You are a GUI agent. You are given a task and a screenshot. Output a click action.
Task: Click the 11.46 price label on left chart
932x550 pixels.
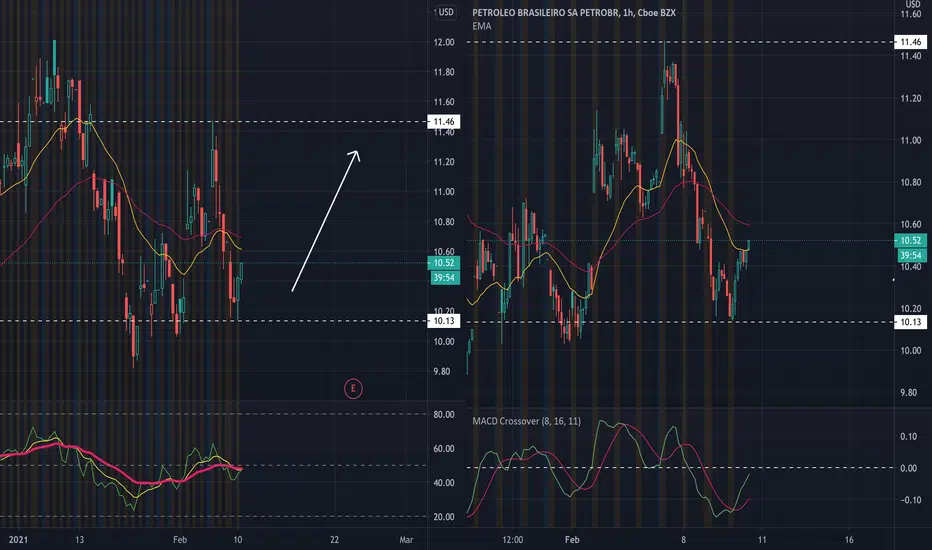click(443, 121)
